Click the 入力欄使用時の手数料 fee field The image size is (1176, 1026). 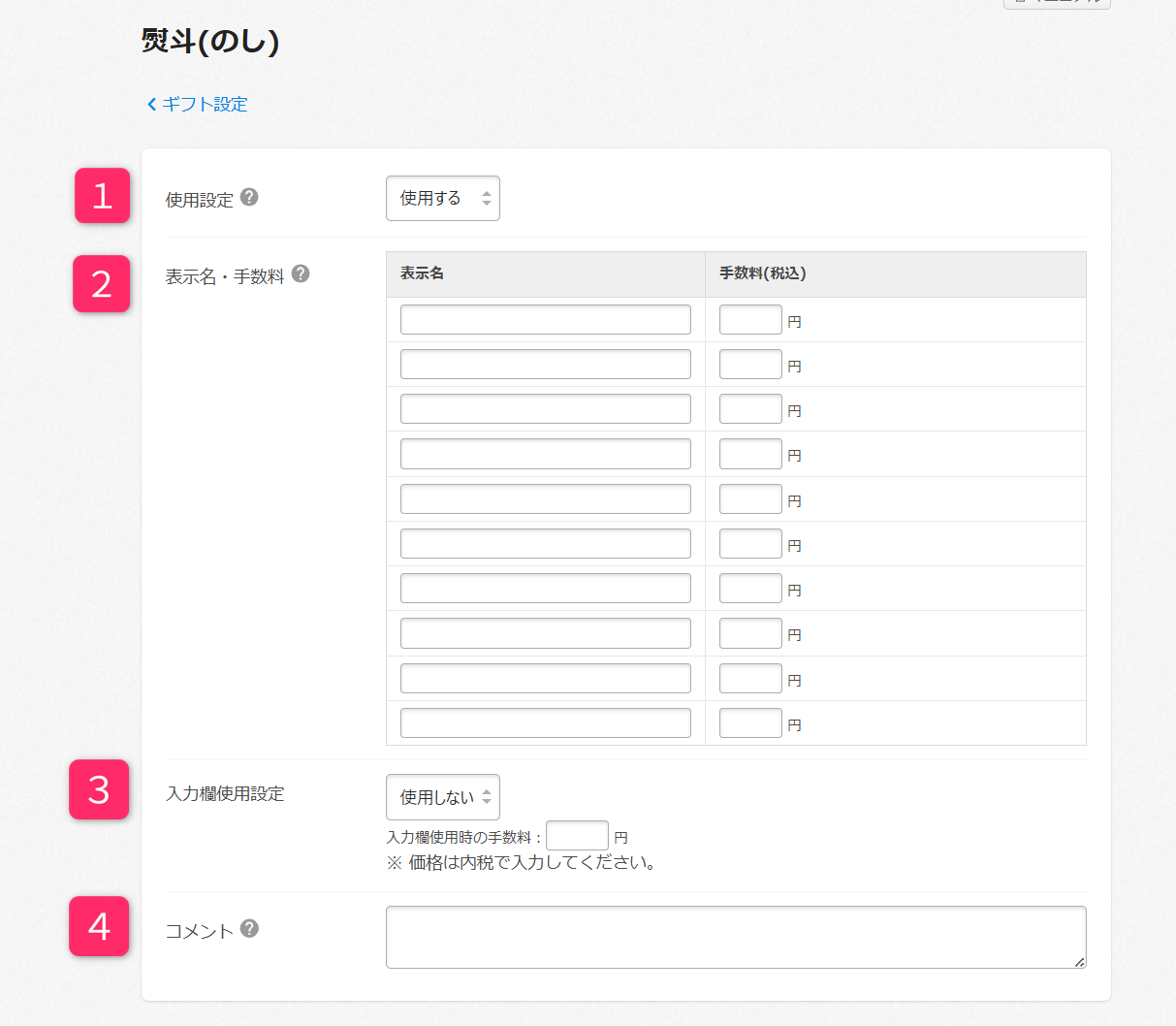[x=577, y=836]
